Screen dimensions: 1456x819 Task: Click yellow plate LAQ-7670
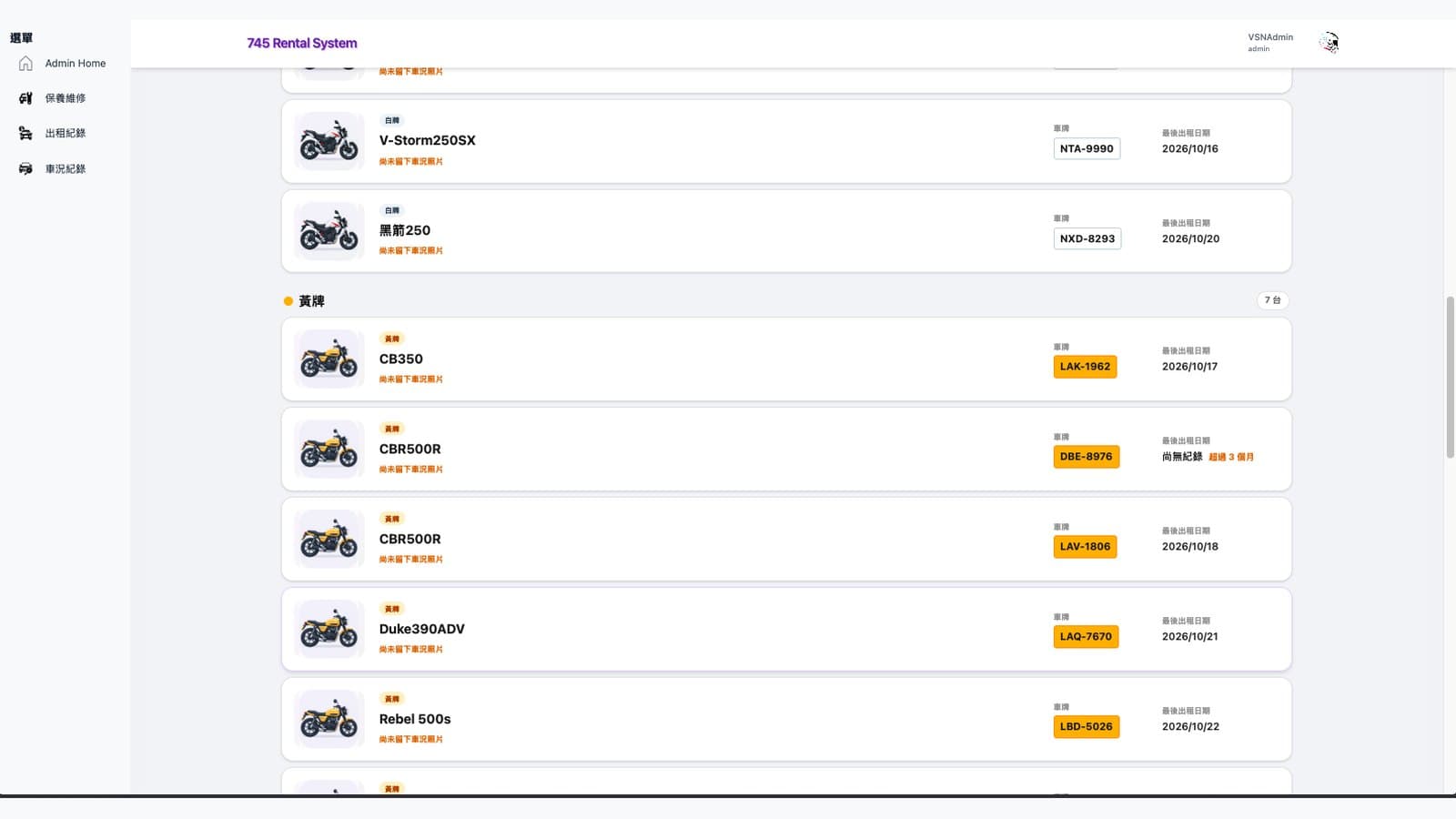click(x=1086, y=637)
